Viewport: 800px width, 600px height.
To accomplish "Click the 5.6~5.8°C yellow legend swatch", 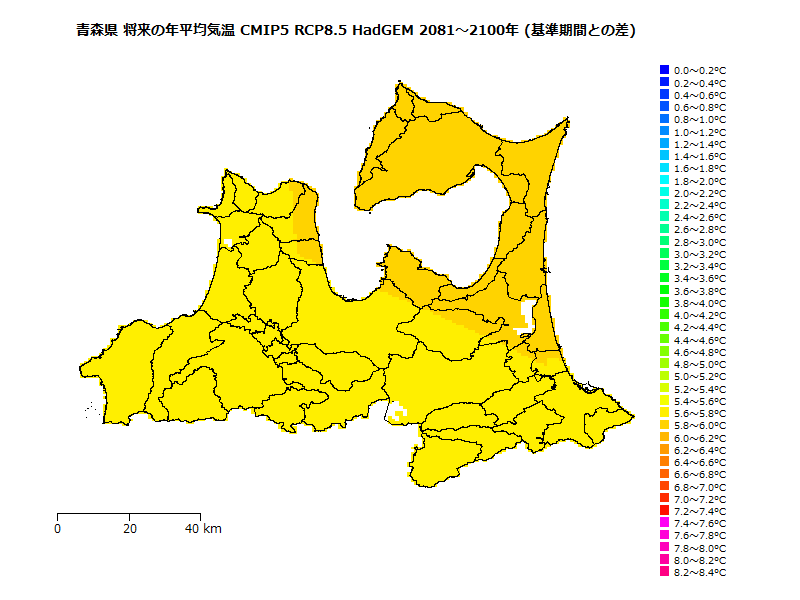I will click(664, 412).
